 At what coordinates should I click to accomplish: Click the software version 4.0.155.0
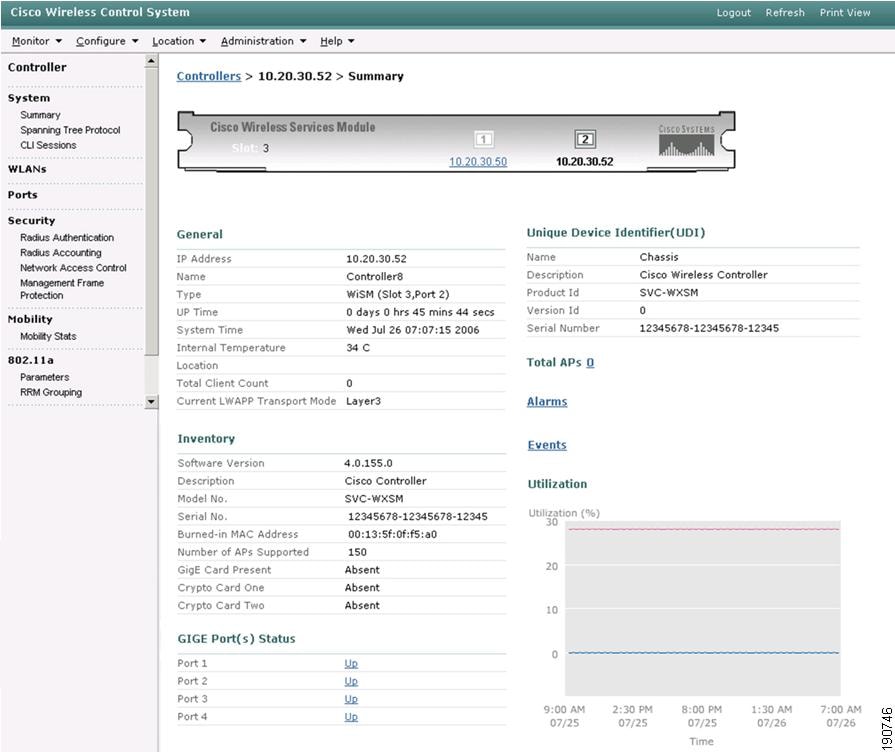[368, 463]
